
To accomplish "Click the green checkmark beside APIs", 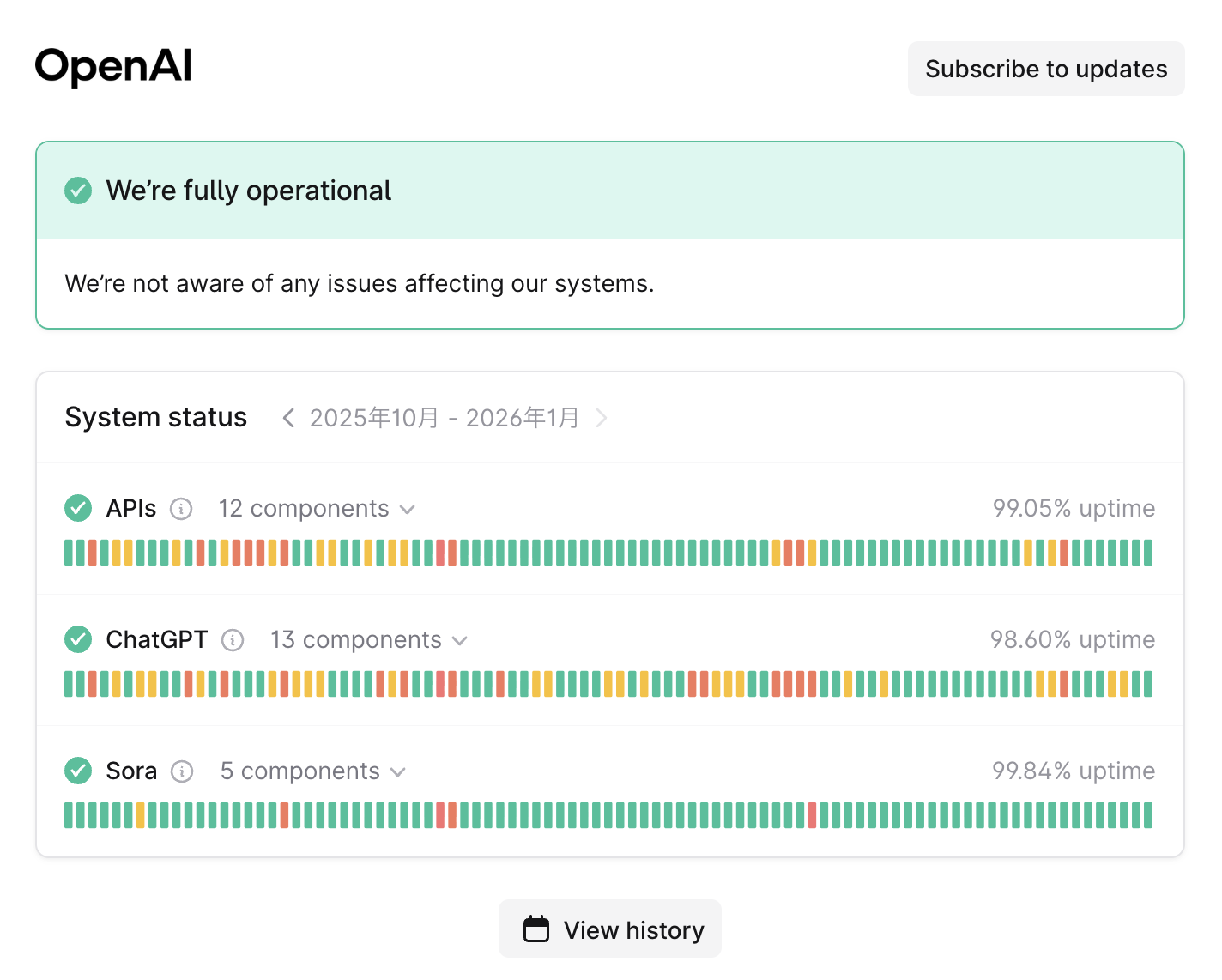I will coord(78,508).
